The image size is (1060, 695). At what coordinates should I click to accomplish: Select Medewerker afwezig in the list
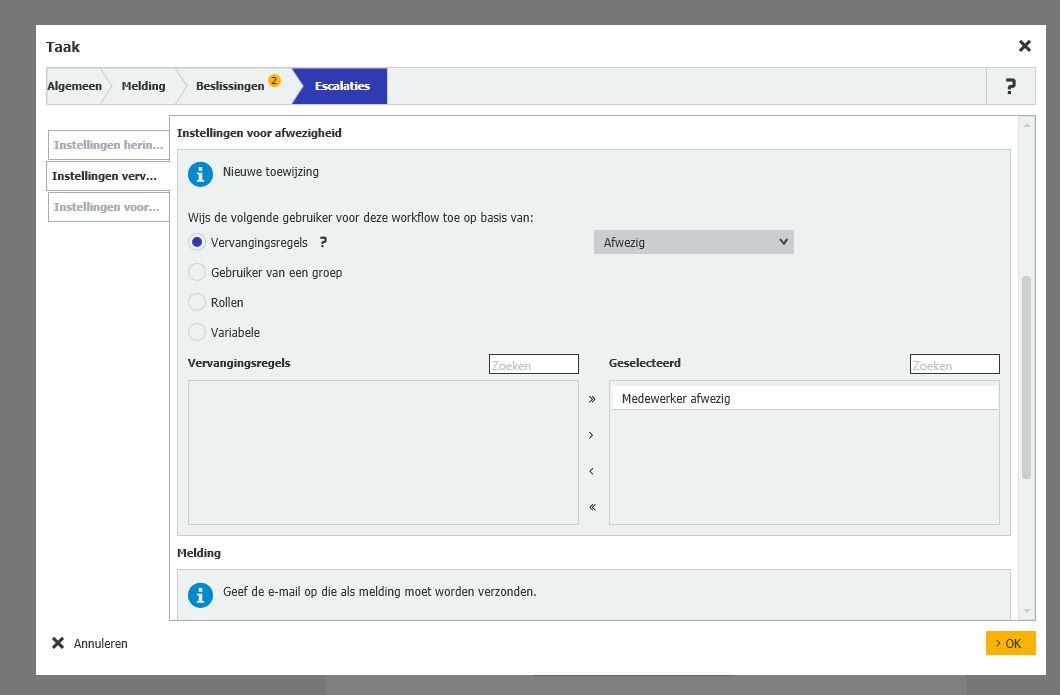pos(804,398)
